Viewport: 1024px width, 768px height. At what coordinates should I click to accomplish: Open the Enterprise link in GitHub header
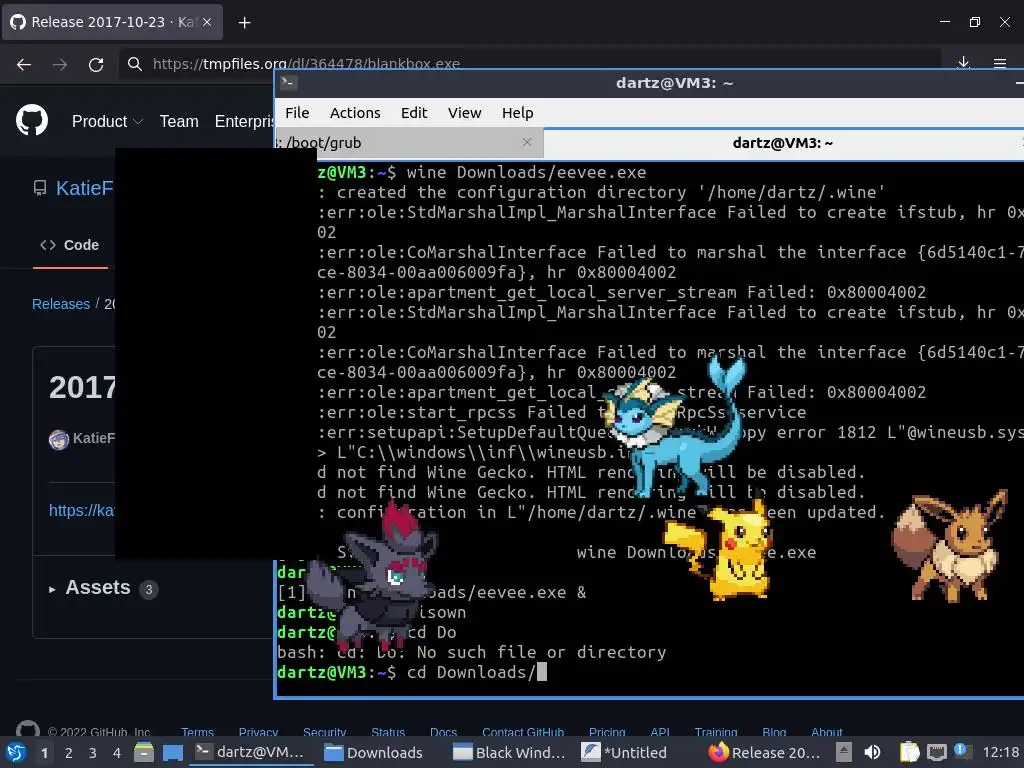244,121
